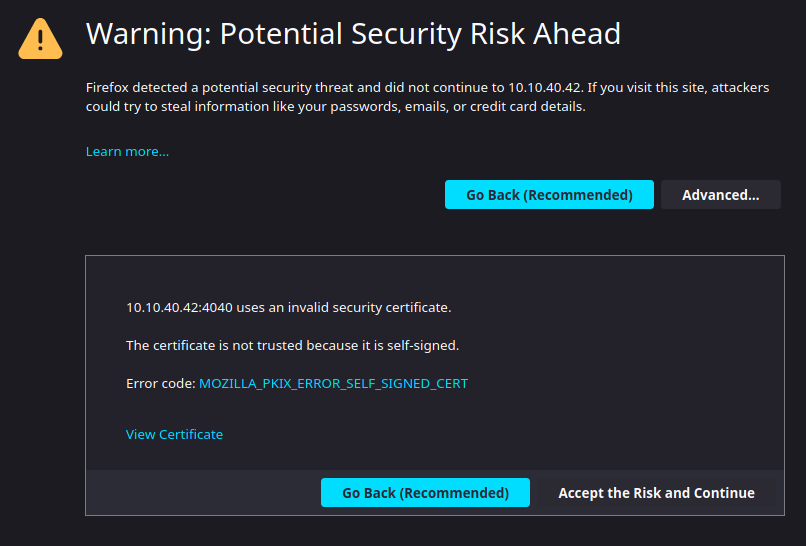Click empty footer area left of bottom Go Back
806x546 pixels.
(200, 493)
